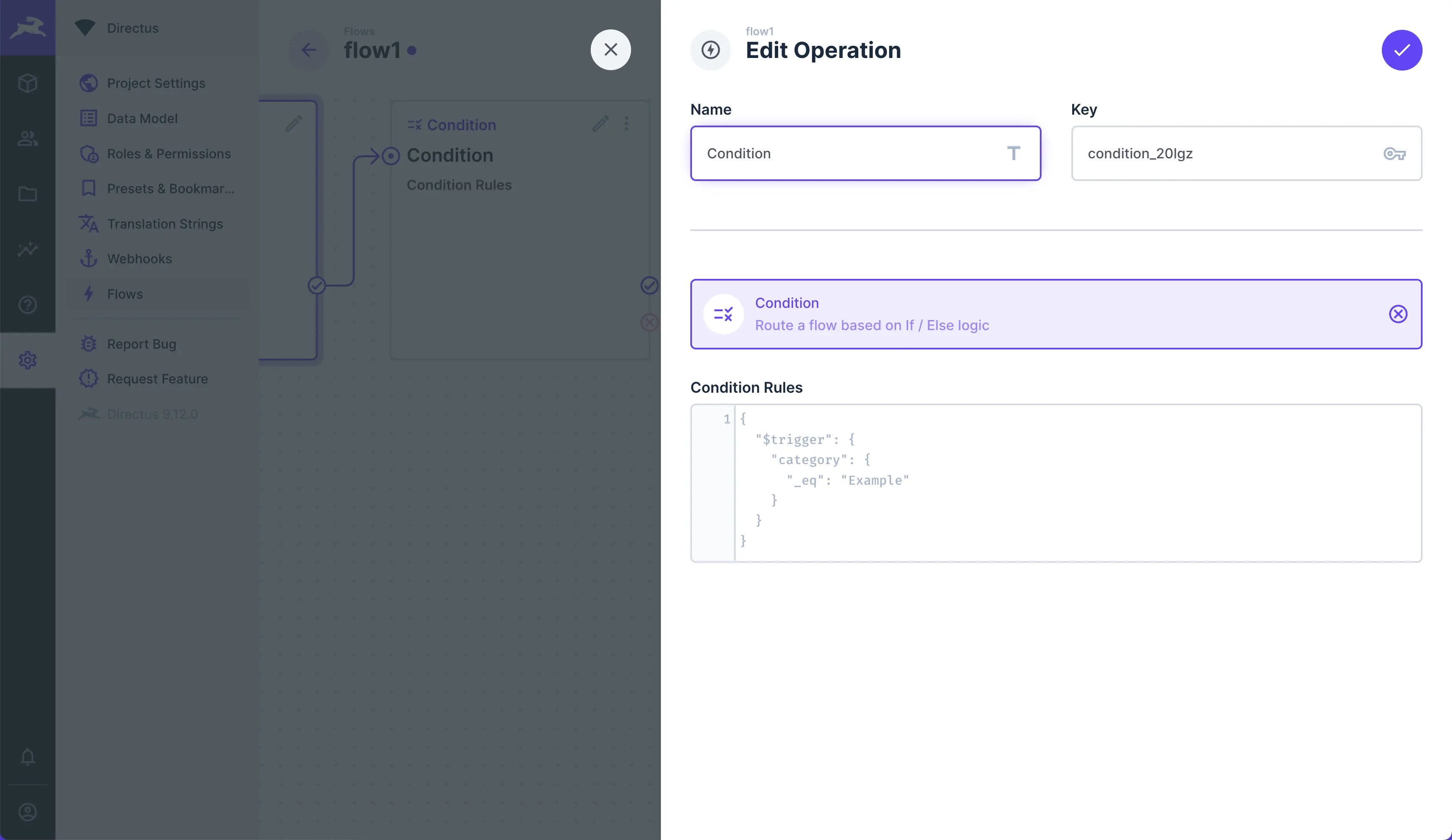Viewport: 1452px width, 840px height.
Task: Select the Condition operation type card
Action: point(1037,314)
